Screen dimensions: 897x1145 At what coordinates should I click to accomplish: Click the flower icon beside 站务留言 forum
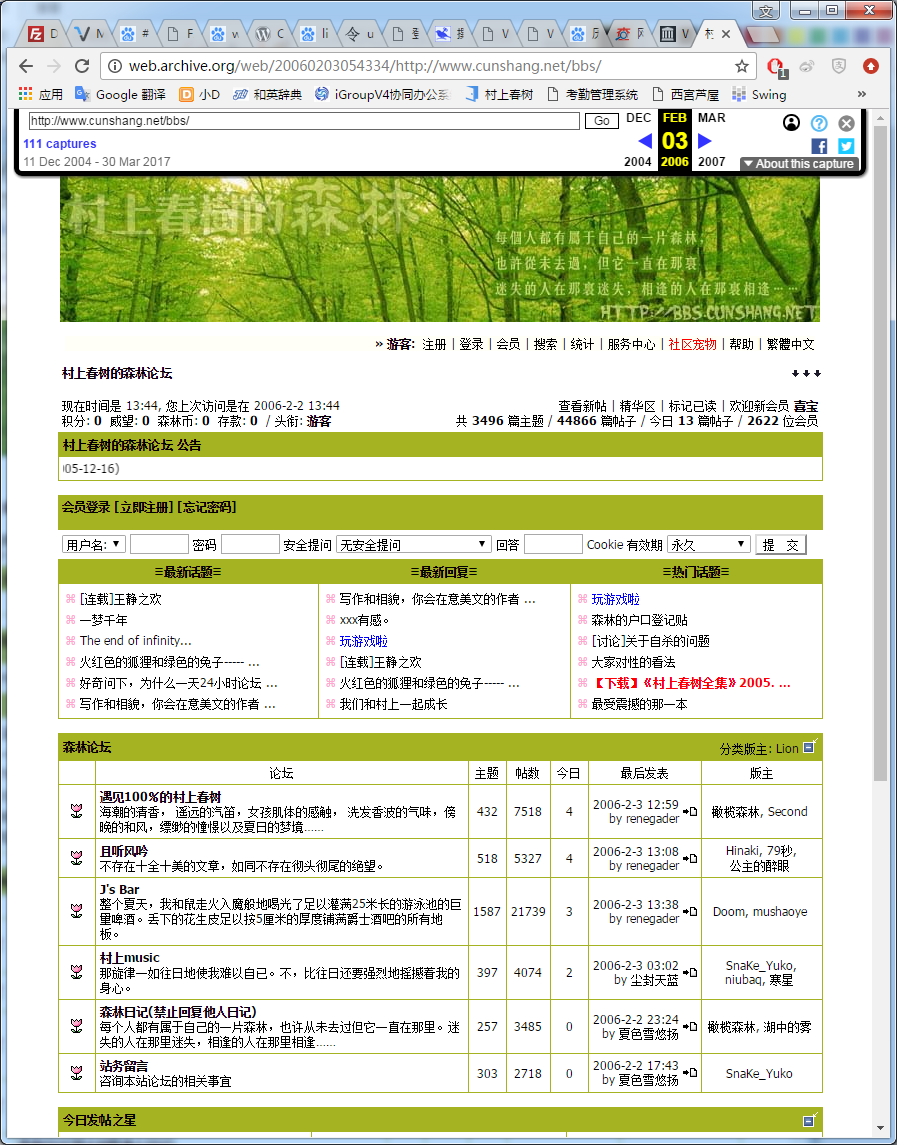pos(77,1073)
